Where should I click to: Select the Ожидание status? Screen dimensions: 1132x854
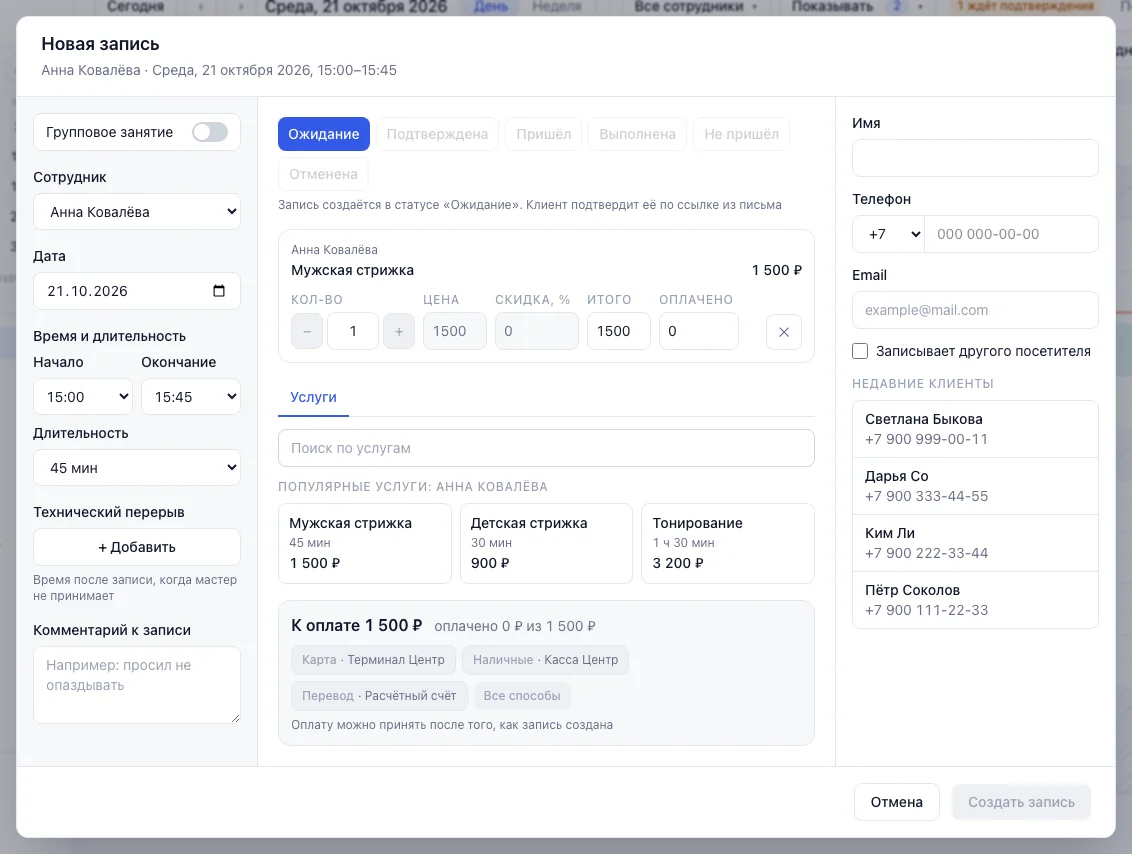(323, 134)
